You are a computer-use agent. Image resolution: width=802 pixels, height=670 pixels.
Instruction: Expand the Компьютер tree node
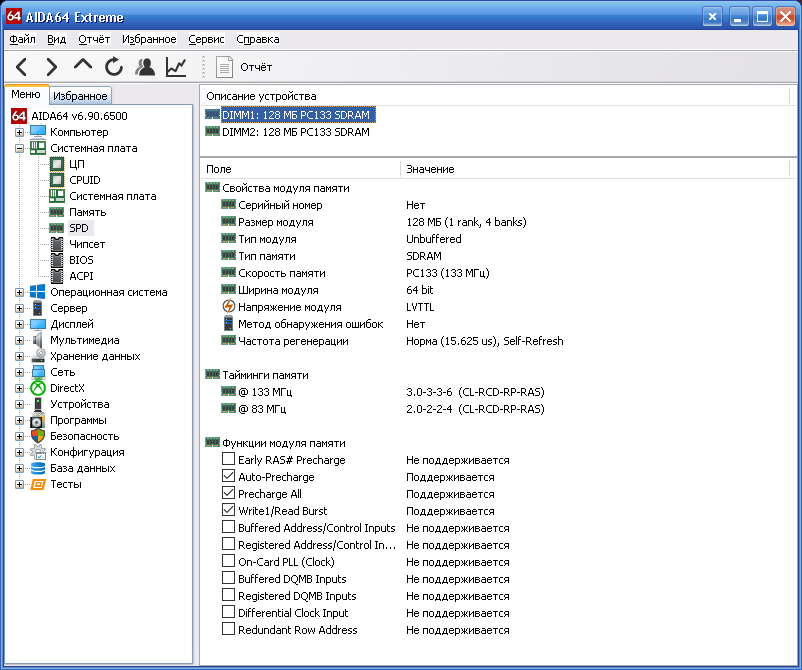(x=19, y=132)
